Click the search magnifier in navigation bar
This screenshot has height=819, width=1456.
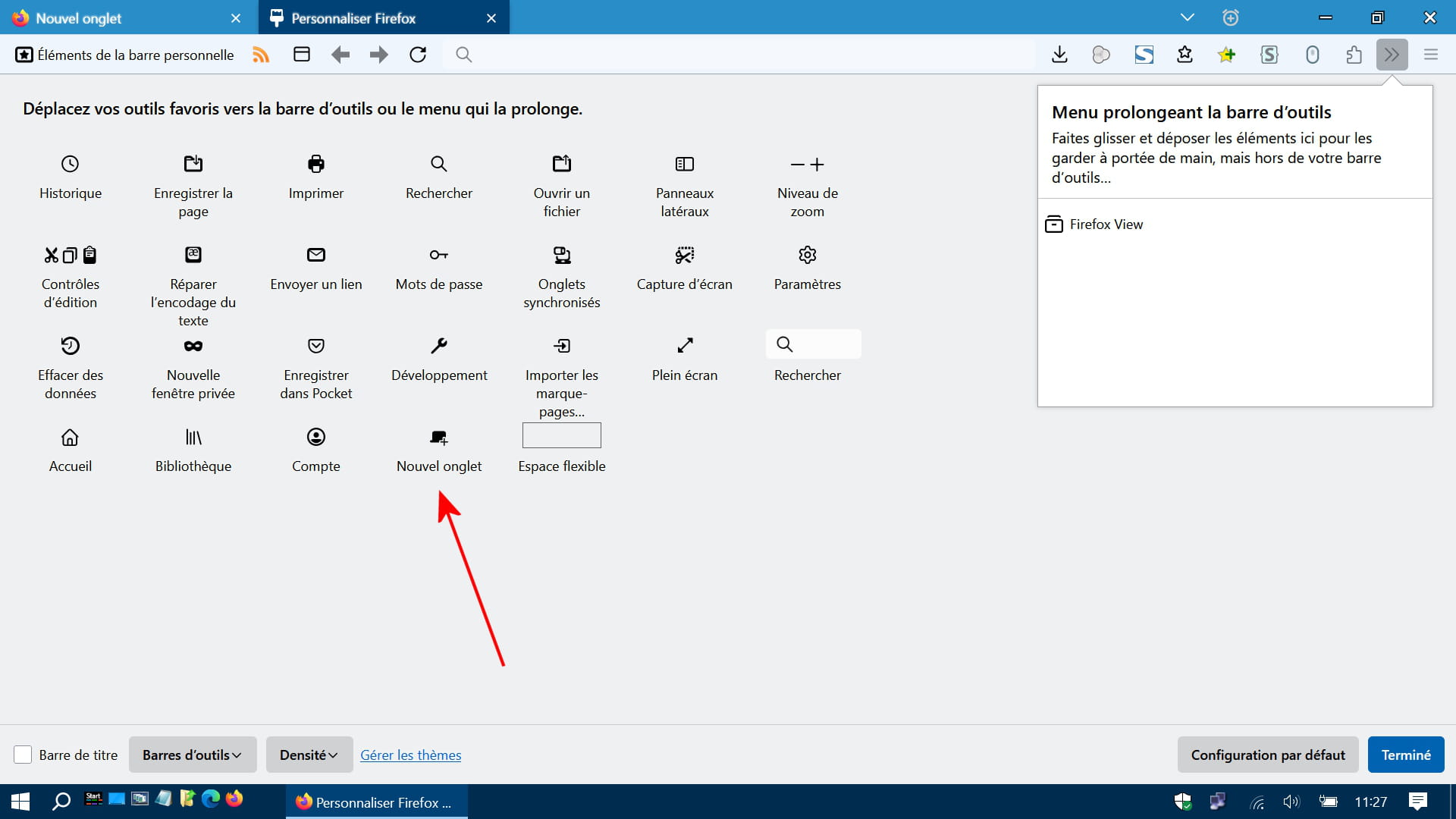pos(464,55)
